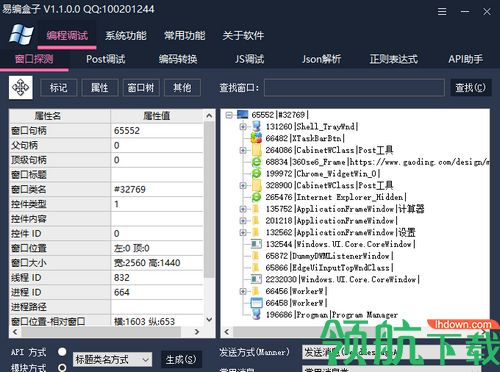Open the 正则表达式 sub-tab

coord(393,59)
